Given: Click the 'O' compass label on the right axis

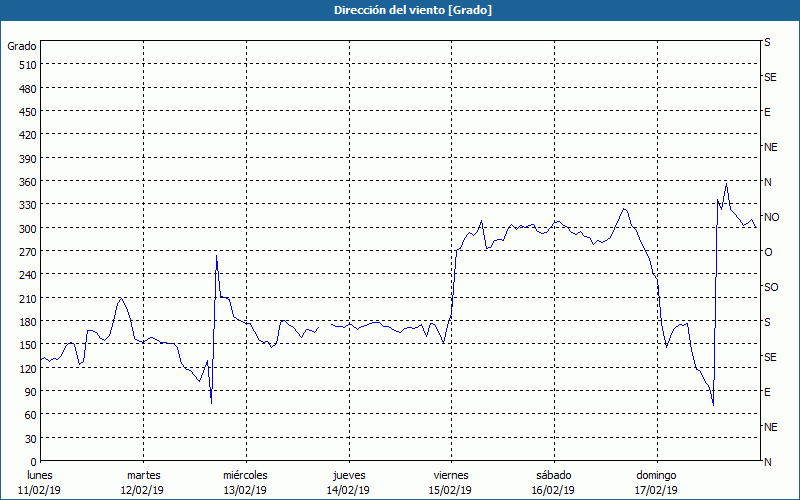Looking at the screenshot, I should coord(768,252).
